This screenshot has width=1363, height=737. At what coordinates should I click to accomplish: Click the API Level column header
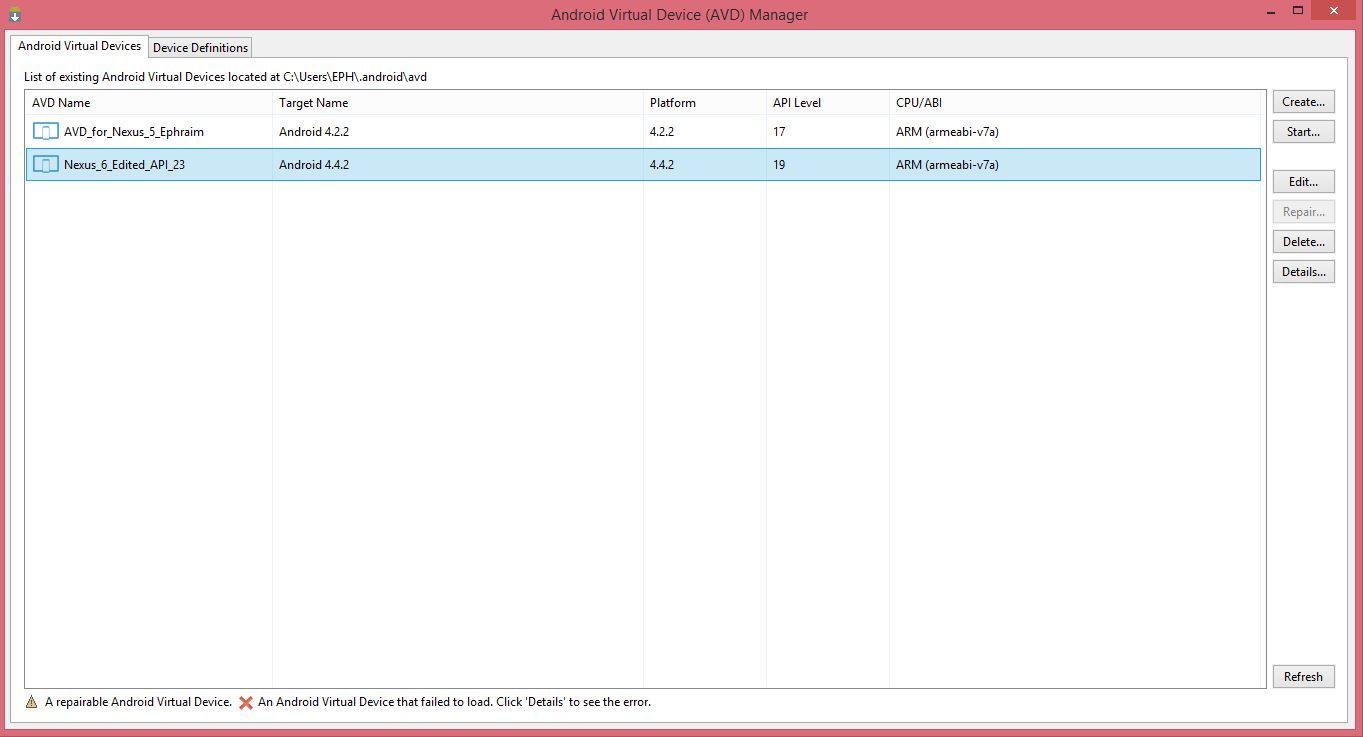797,102
